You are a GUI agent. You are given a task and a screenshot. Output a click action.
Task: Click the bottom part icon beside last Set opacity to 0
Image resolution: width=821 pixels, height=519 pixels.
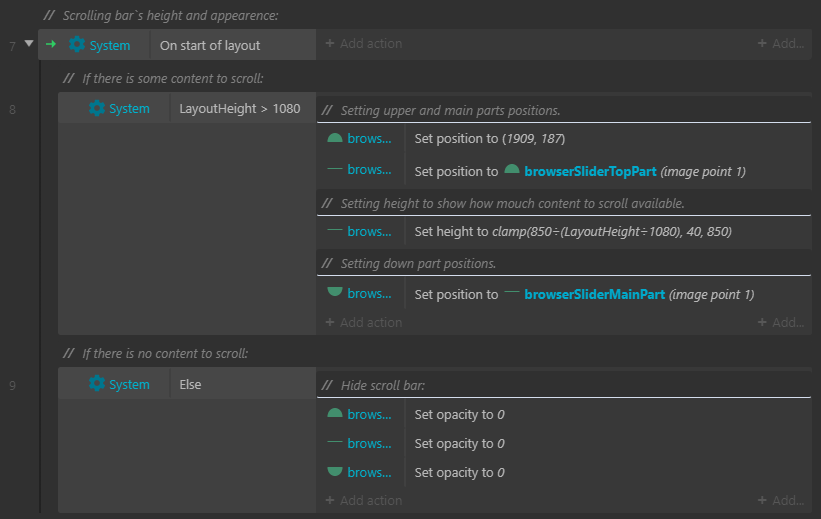click(x=335, y=471)
